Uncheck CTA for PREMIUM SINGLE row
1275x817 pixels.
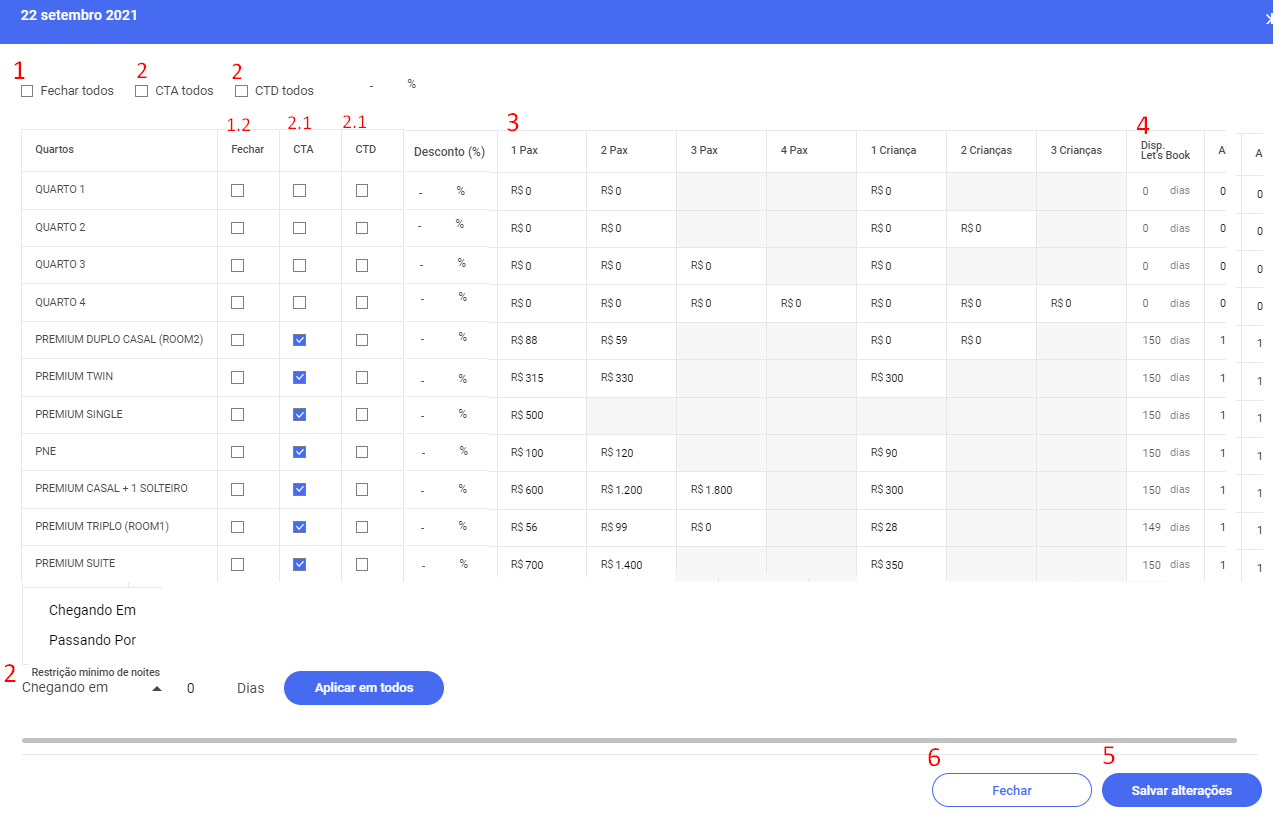[x=300, y=414]
